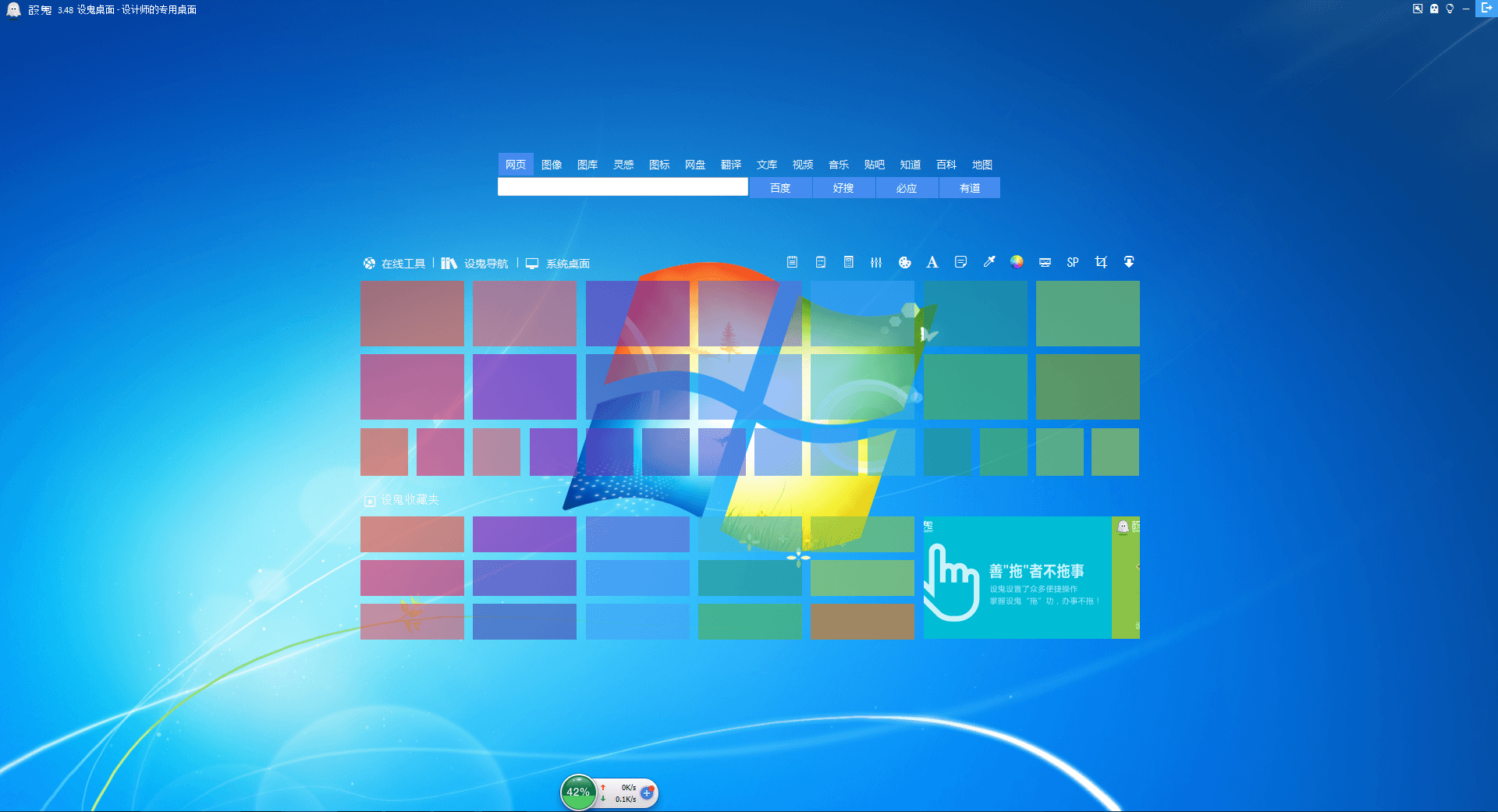Open the spiral memo pad icon

[x=821, y=262]
